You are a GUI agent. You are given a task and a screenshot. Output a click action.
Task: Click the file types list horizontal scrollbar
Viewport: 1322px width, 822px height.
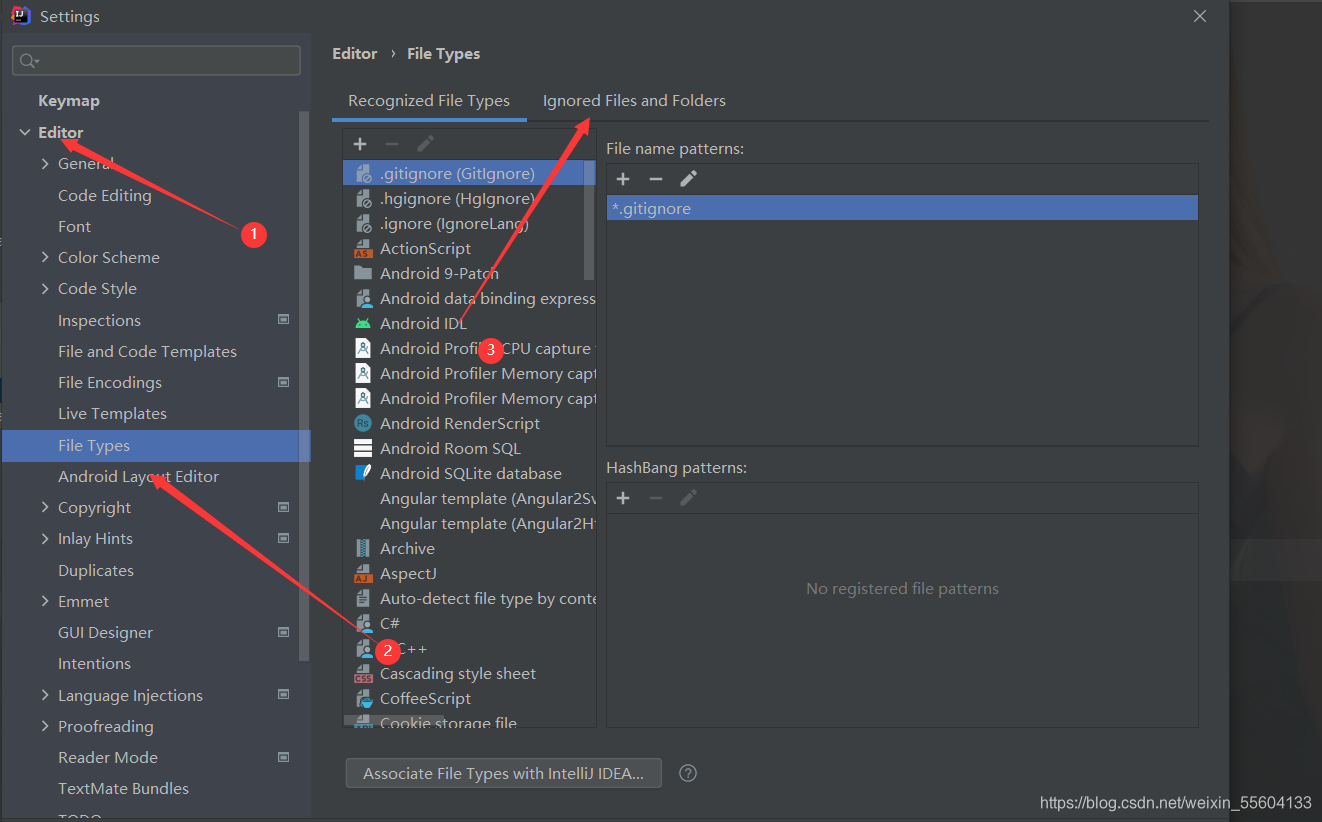click(394, 720)
